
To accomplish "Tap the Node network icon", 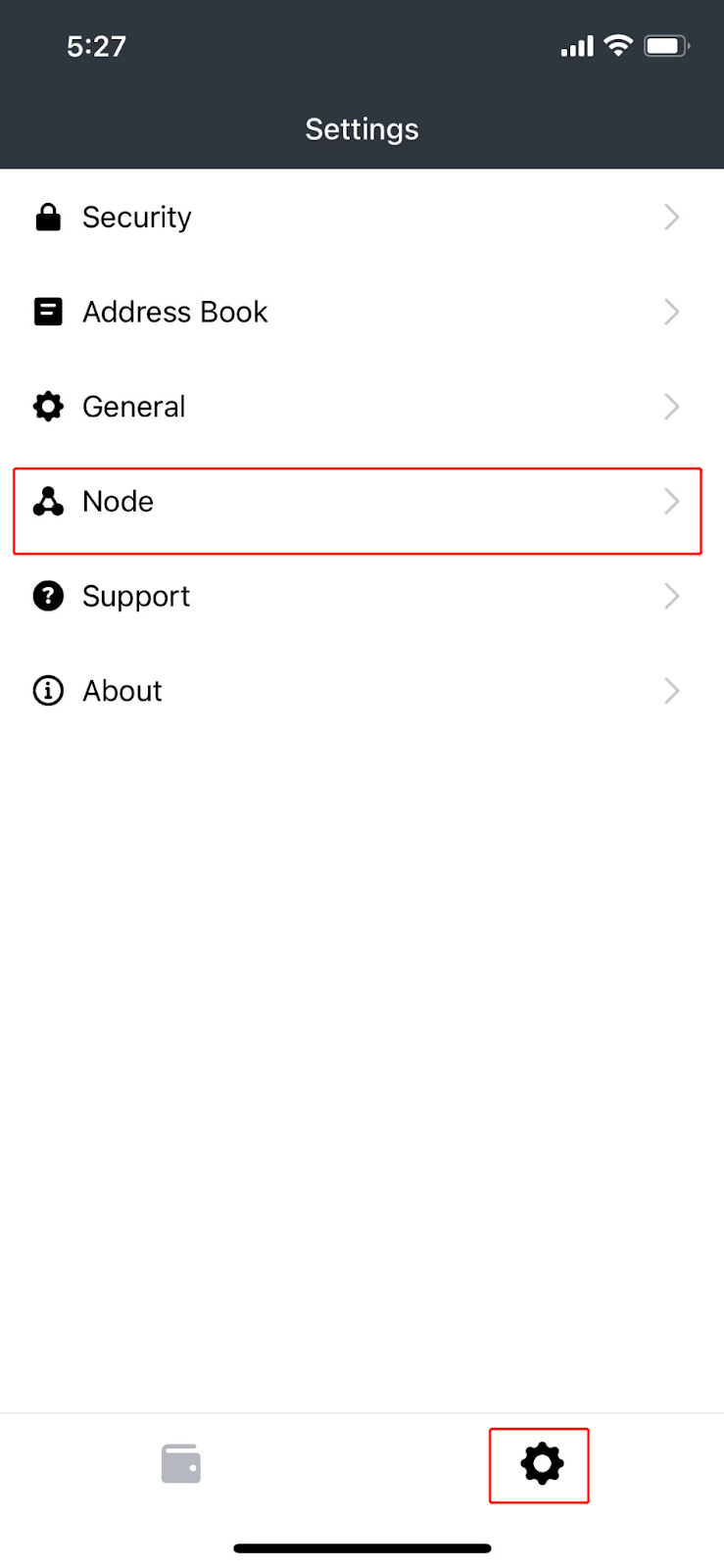I will click(48, 502).
